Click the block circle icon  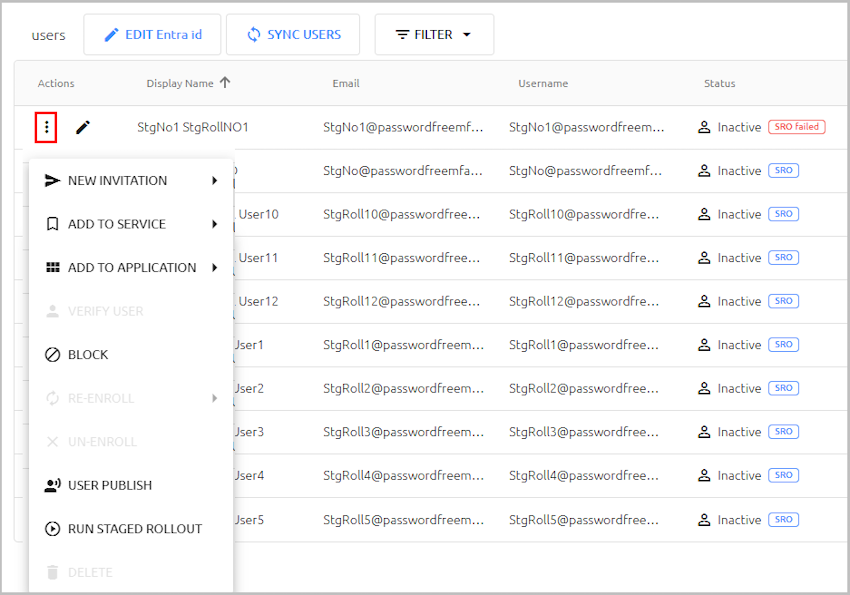click(52, 354)
